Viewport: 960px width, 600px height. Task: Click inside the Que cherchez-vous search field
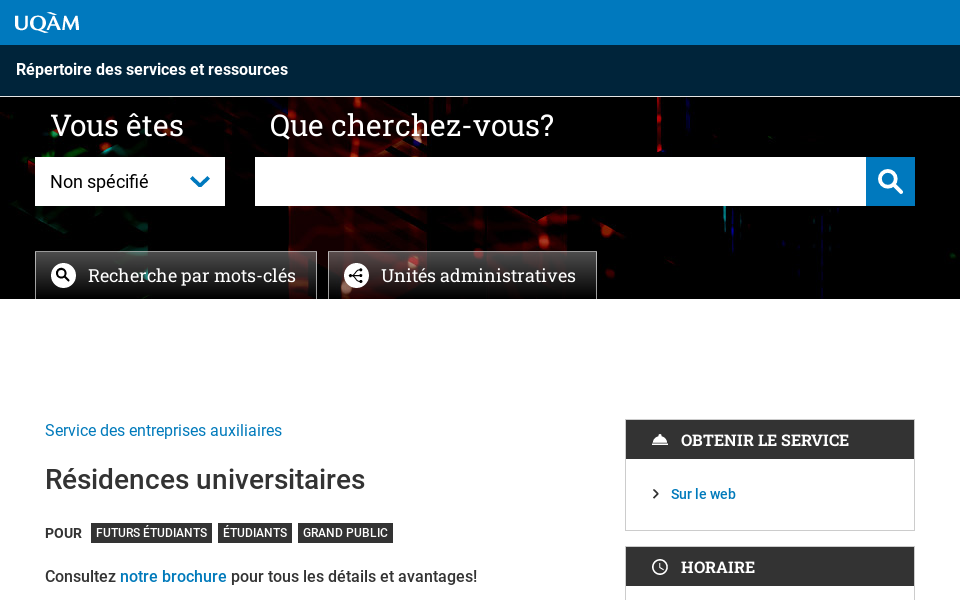560,181
